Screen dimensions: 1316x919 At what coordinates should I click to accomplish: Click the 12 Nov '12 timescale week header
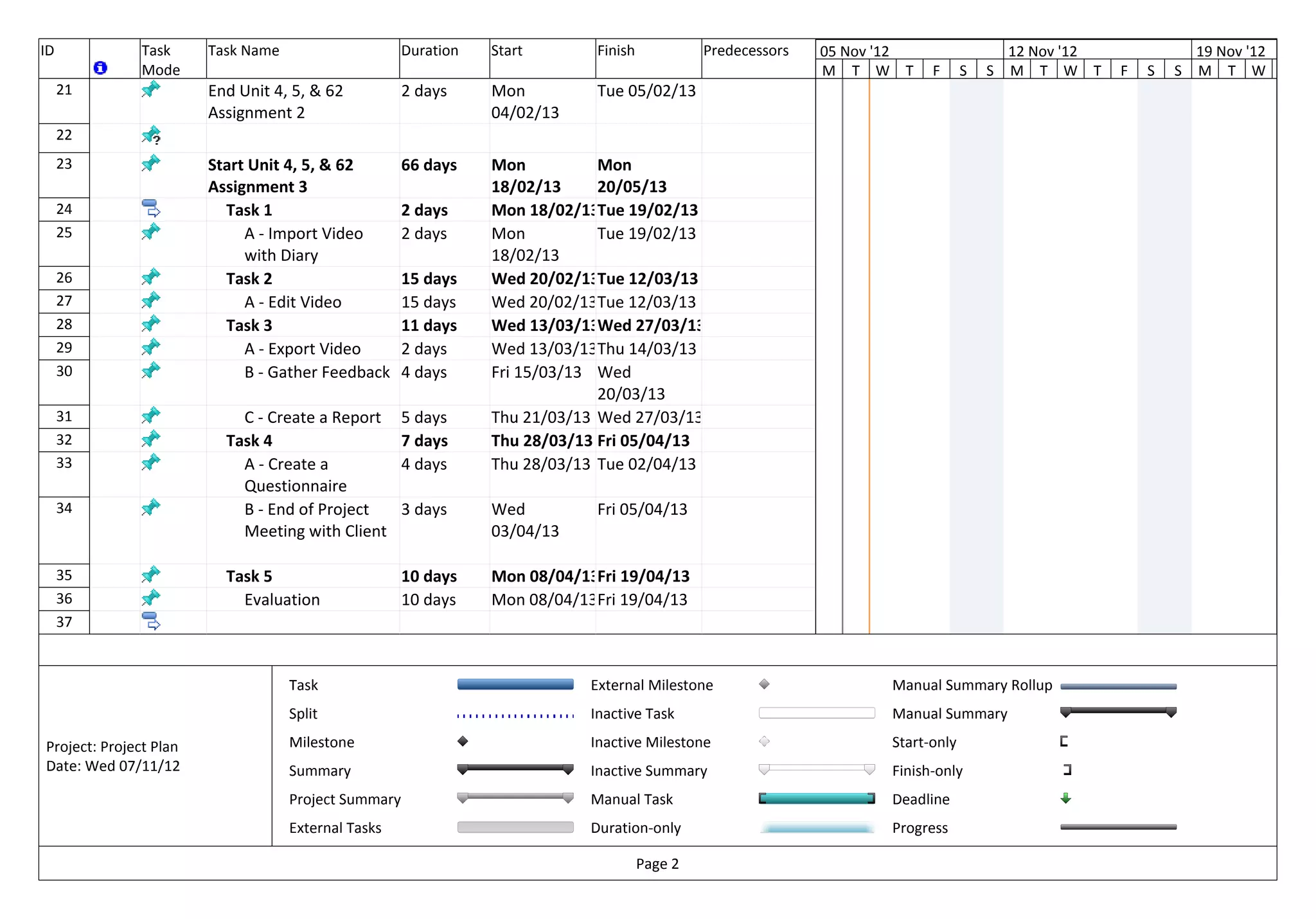(1098, 51)
